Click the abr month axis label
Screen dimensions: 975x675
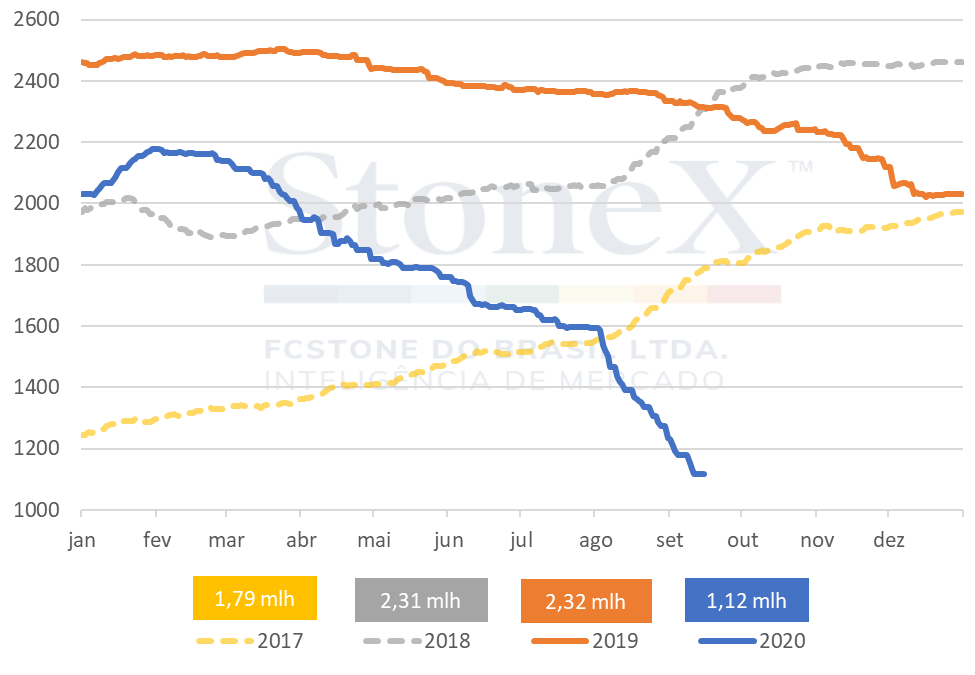301,540
